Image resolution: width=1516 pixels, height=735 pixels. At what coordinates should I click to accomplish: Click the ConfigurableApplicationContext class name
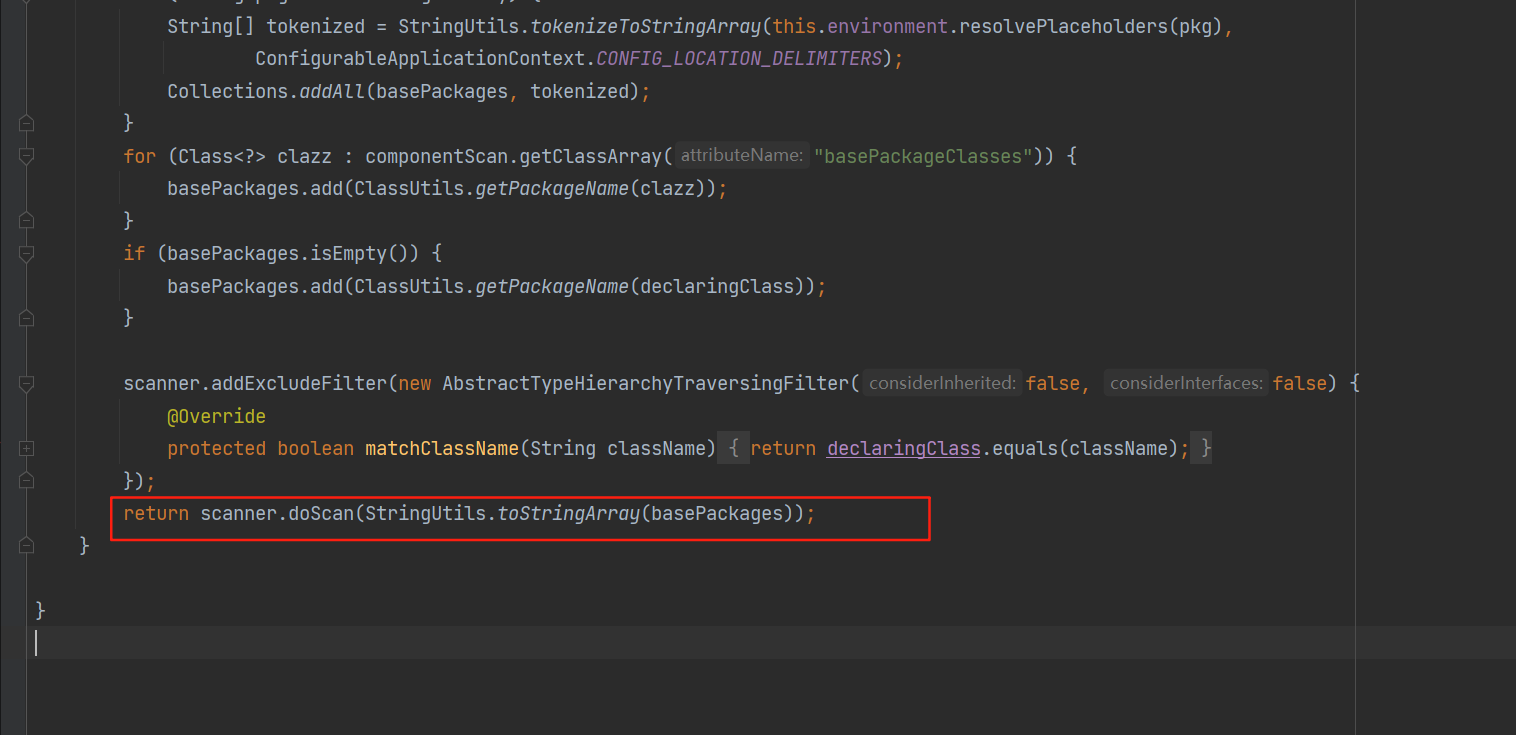click(x=420, y=59)
